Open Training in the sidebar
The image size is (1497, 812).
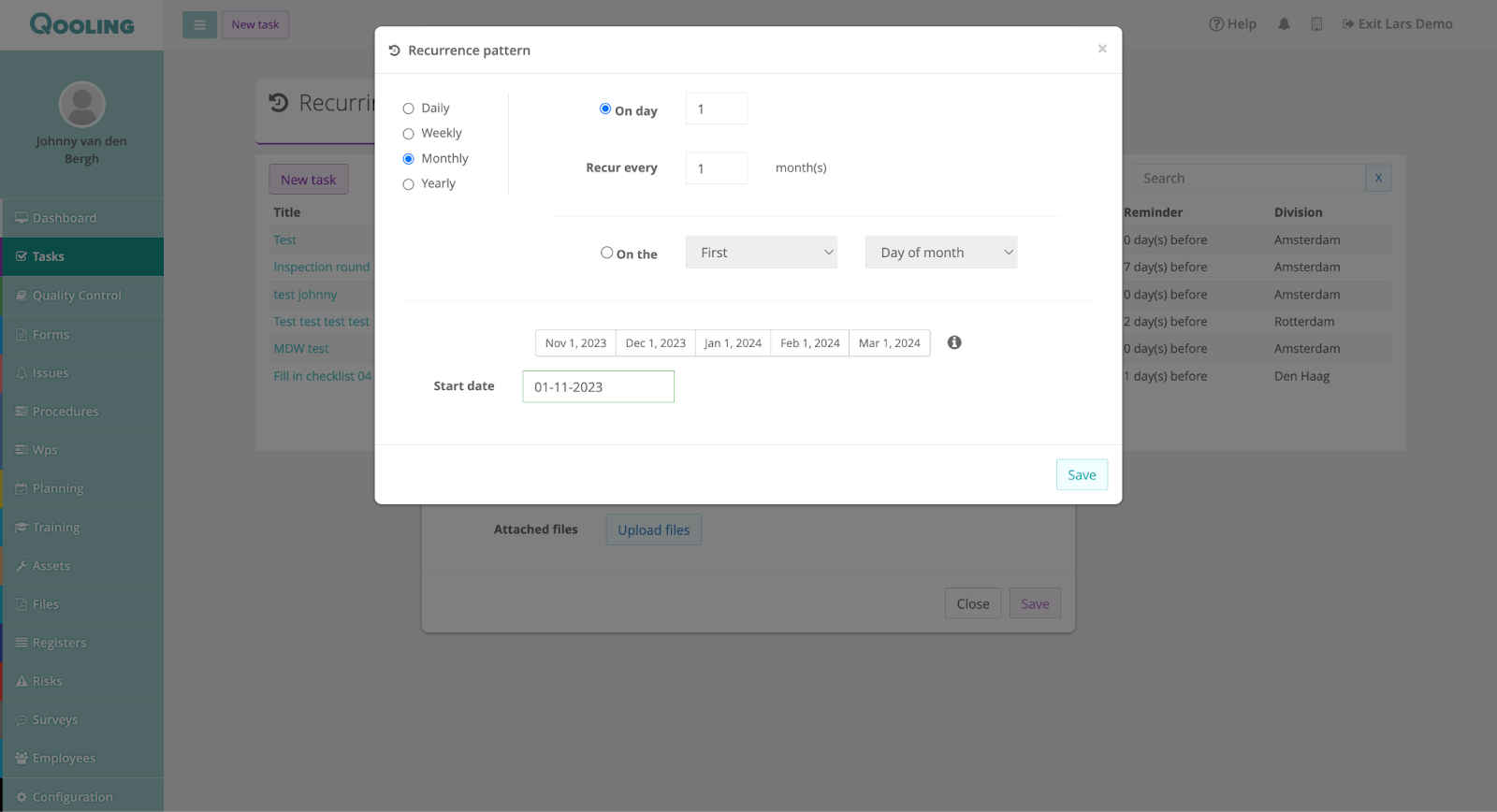click(x=82, y=528)
